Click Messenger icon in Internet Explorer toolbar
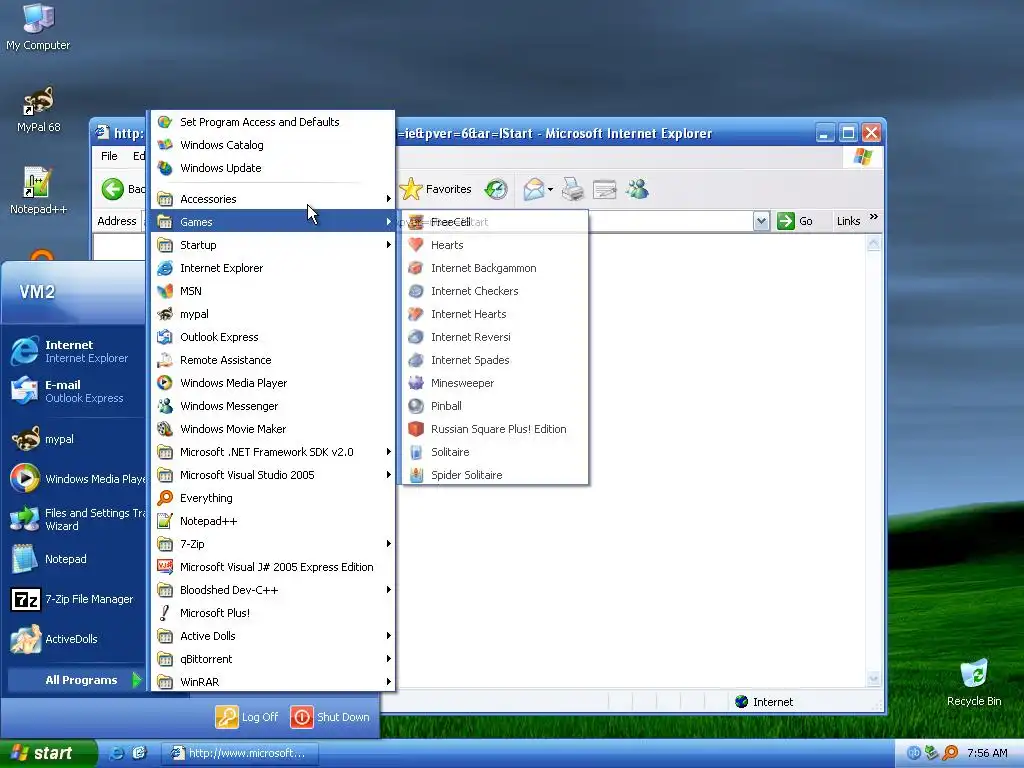1024x768 pixels. [x=637, y=189]
